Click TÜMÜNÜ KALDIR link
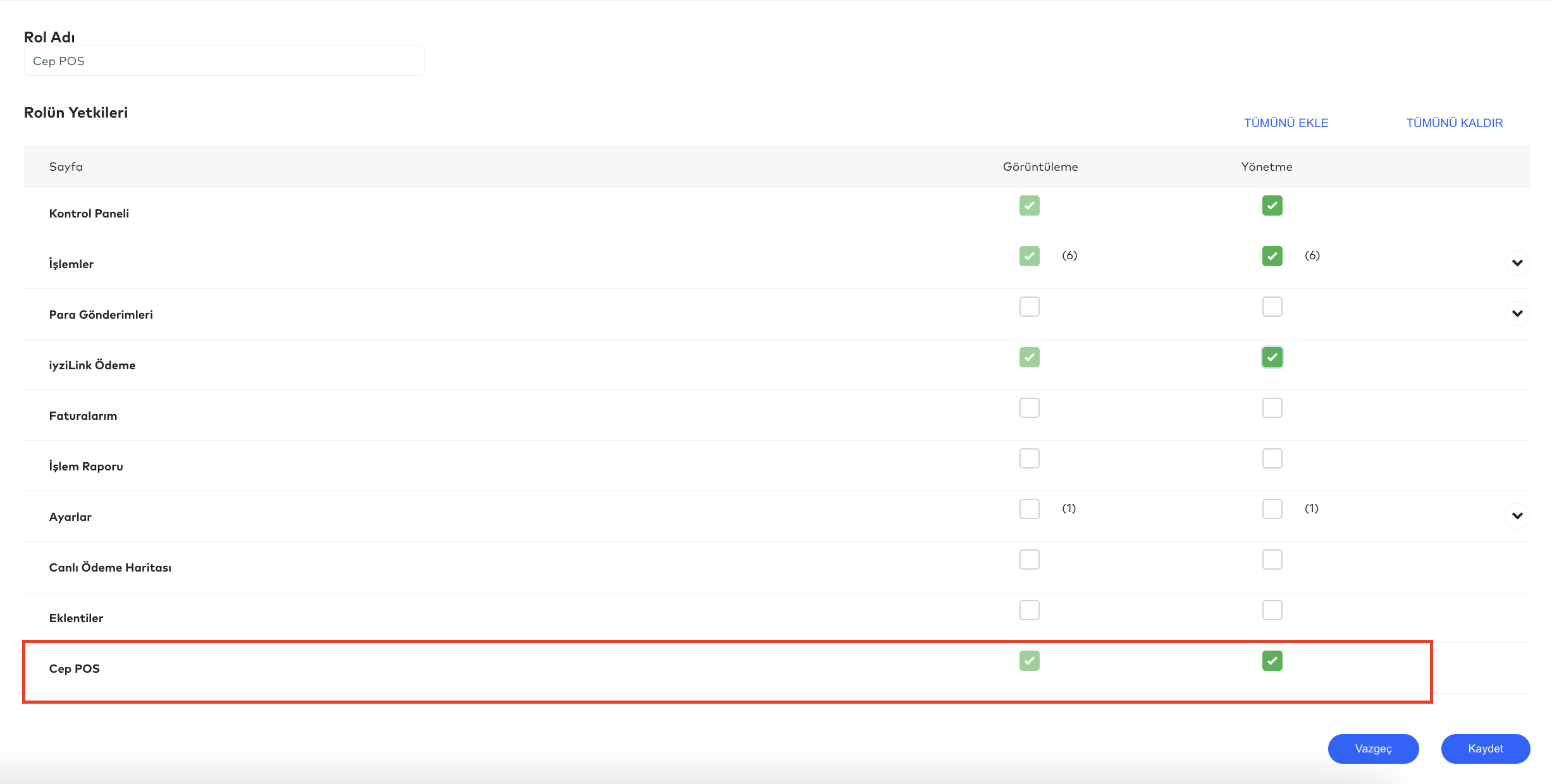Image resolution: width=1552 pixels, height=784 pixels. pos(1454,123)
